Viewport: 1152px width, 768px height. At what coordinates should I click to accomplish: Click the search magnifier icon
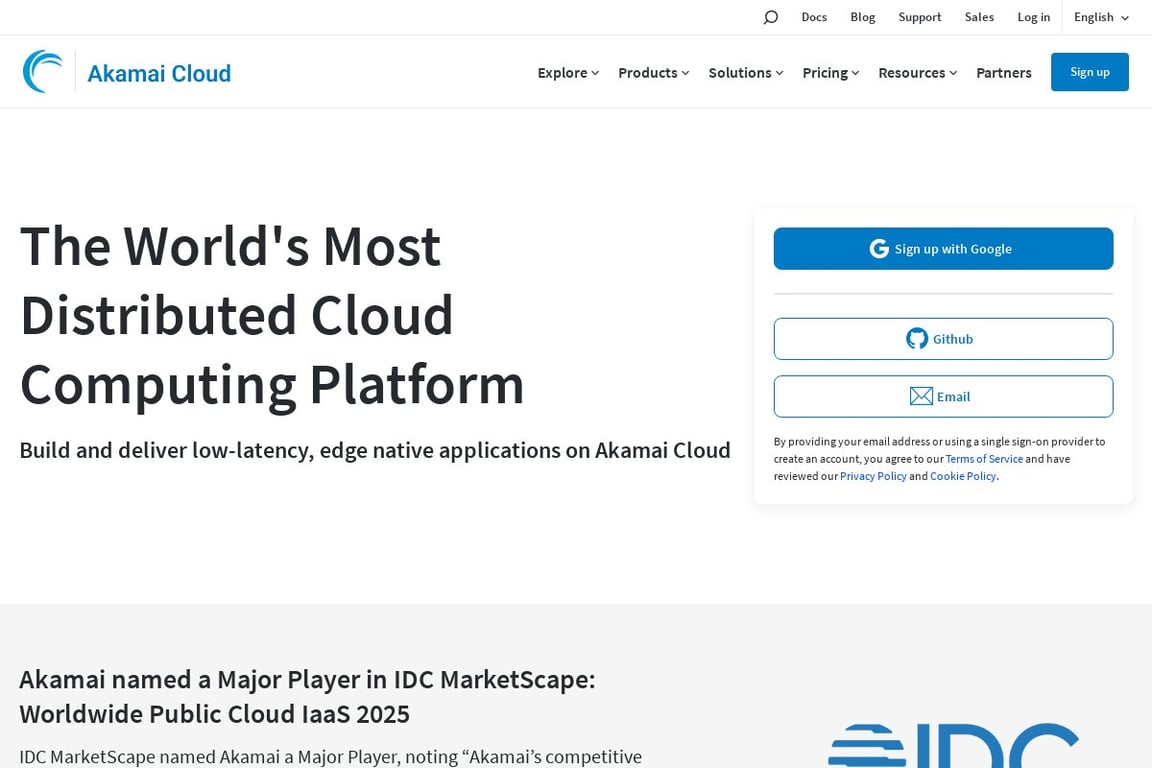(x=770, y=17)
